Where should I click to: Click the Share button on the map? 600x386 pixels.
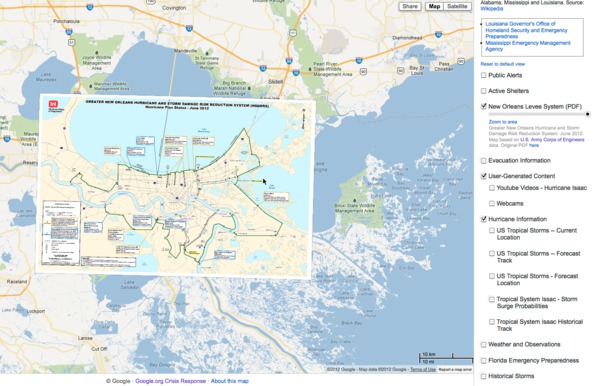pyautogui.click(x=410, y=7)
